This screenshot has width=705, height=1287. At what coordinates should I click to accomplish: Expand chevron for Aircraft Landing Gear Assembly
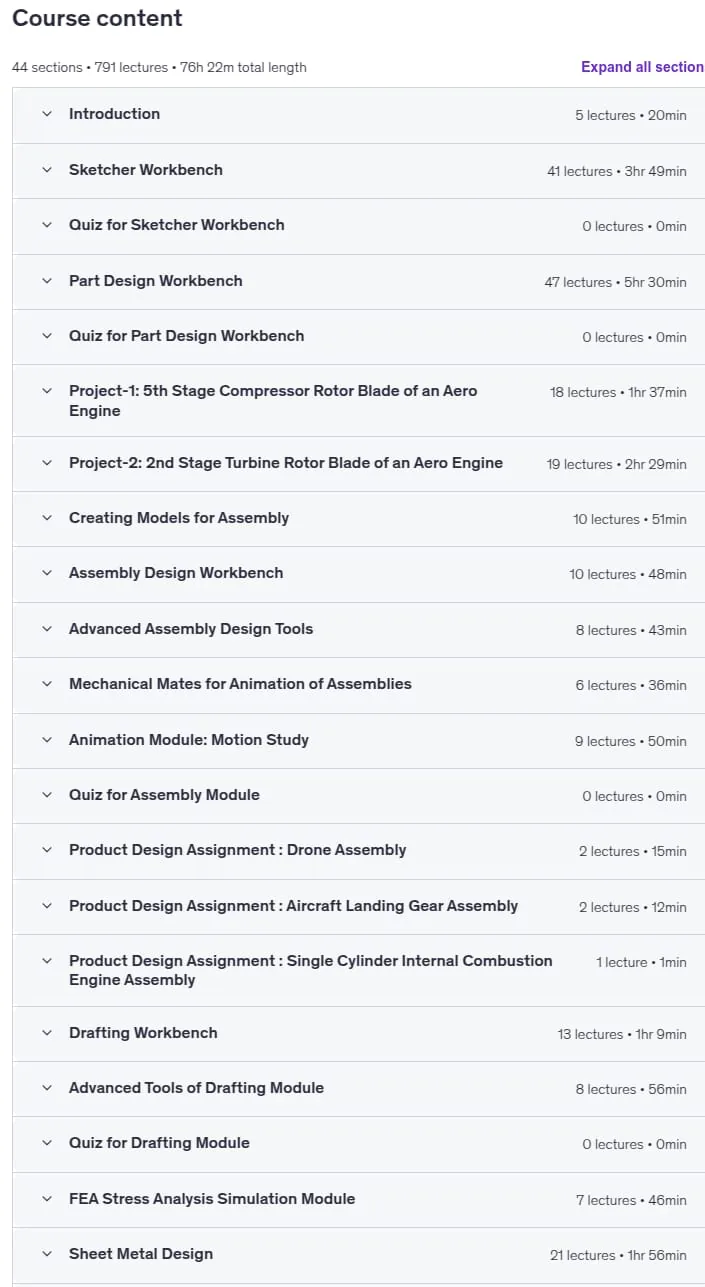point(46,906)
